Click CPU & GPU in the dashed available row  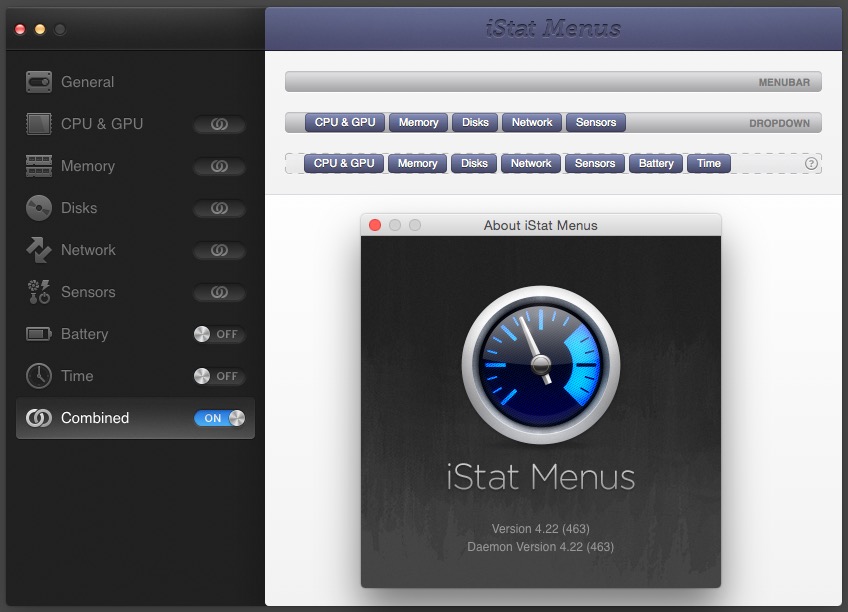[x=344, y=163]
